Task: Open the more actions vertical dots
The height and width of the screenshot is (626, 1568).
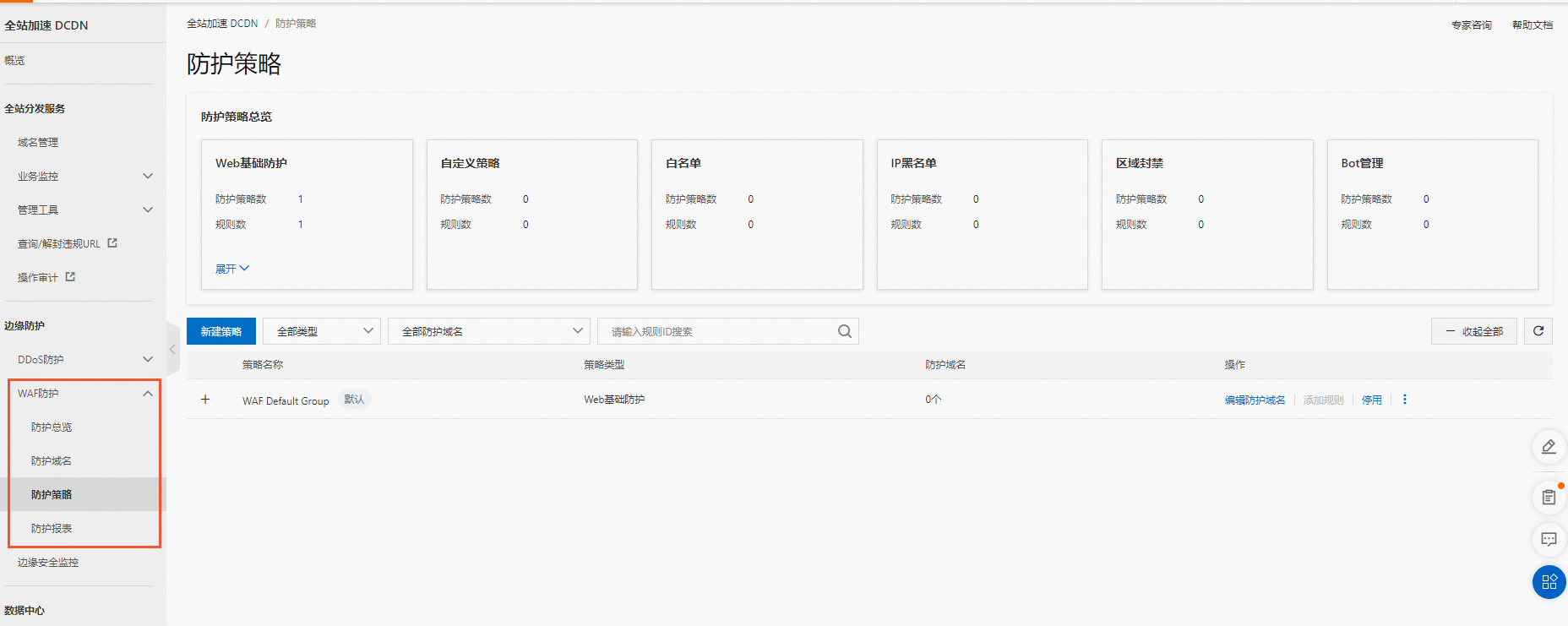Action: pos(1404,400)
